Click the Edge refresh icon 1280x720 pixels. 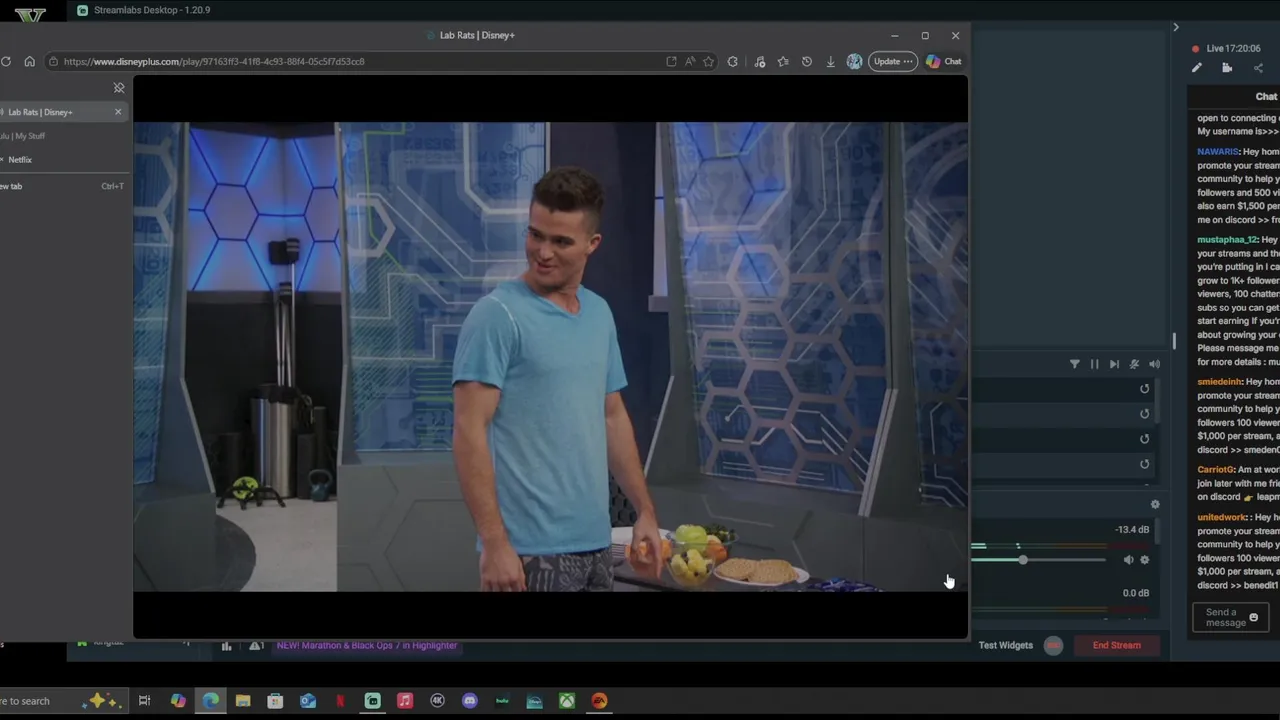6,61
